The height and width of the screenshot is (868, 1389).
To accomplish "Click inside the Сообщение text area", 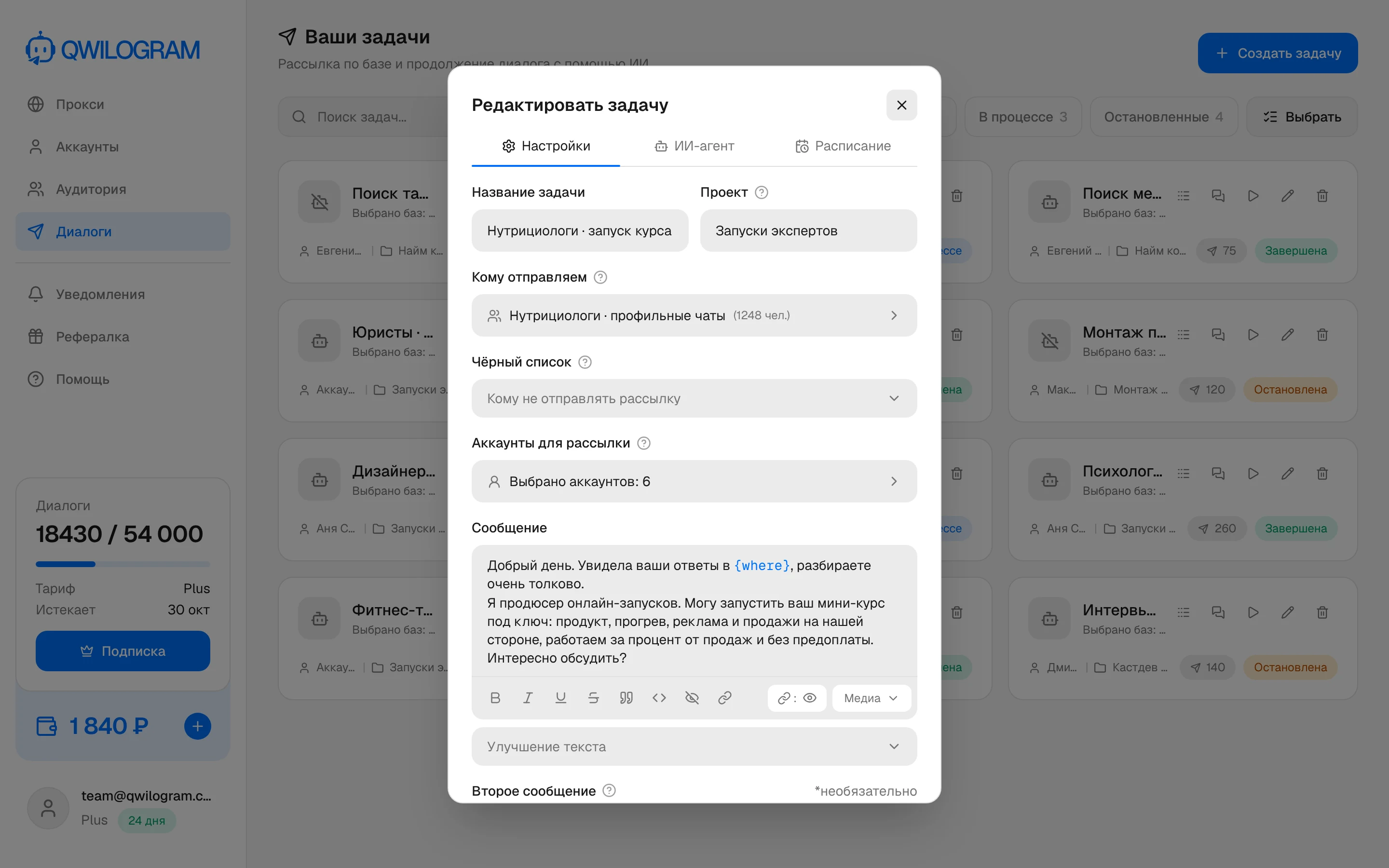I will 694,611.
